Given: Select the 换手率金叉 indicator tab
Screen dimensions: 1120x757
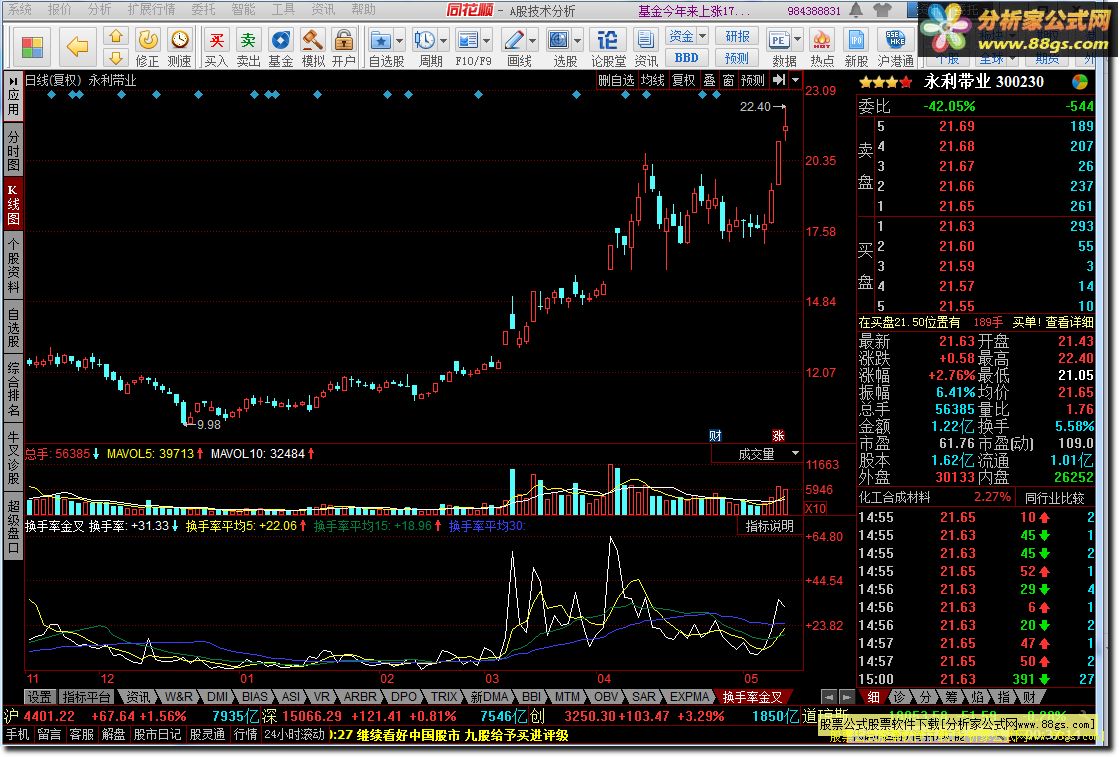Looking at the screenshot, I should [751, 696].
